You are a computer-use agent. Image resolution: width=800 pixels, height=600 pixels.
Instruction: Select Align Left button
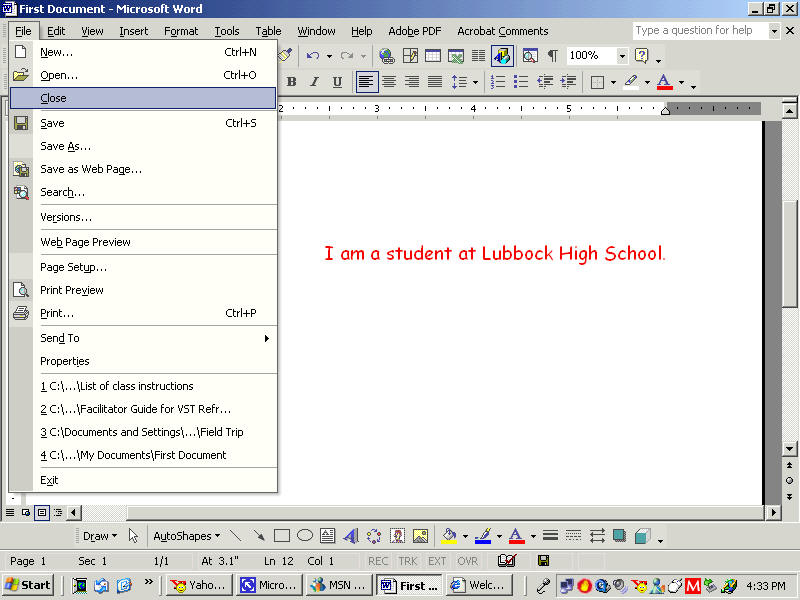click(x=366, y=82)
